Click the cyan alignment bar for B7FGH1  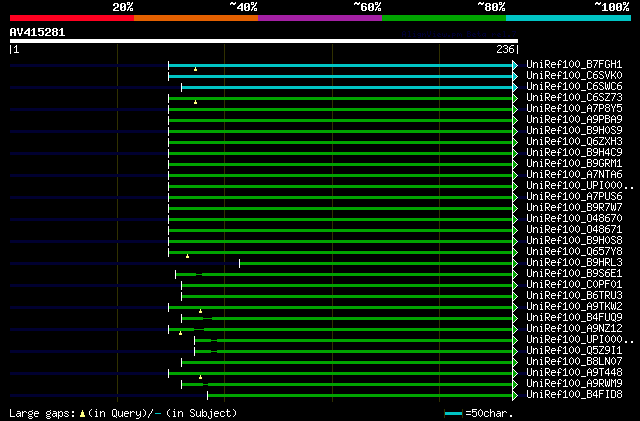click(340, 65)
